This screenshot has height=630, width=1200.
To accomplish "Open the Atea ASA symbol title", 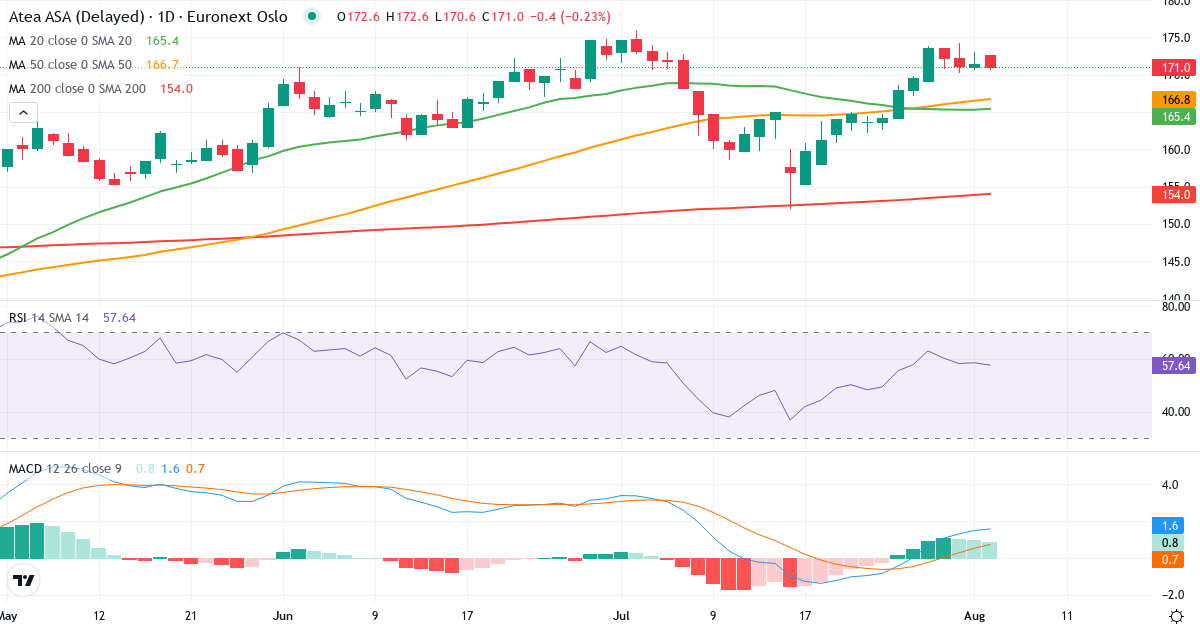I will click(148, 17).
